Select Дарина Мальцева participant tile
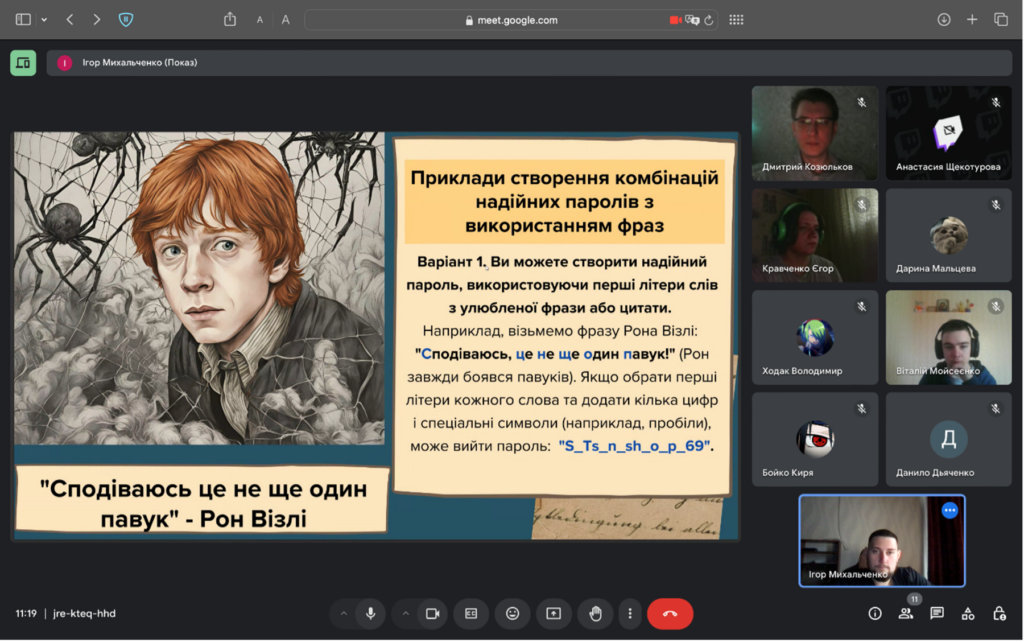Viewport: 1024px width, 642px height. click(x=948, y=235)
